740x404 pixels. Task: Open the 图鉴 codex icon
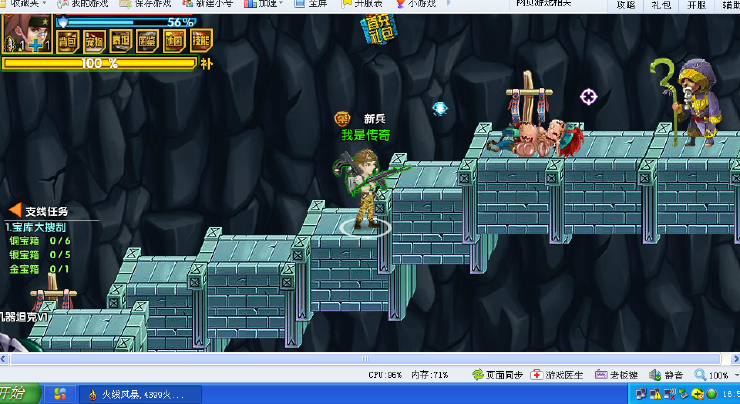148,41
